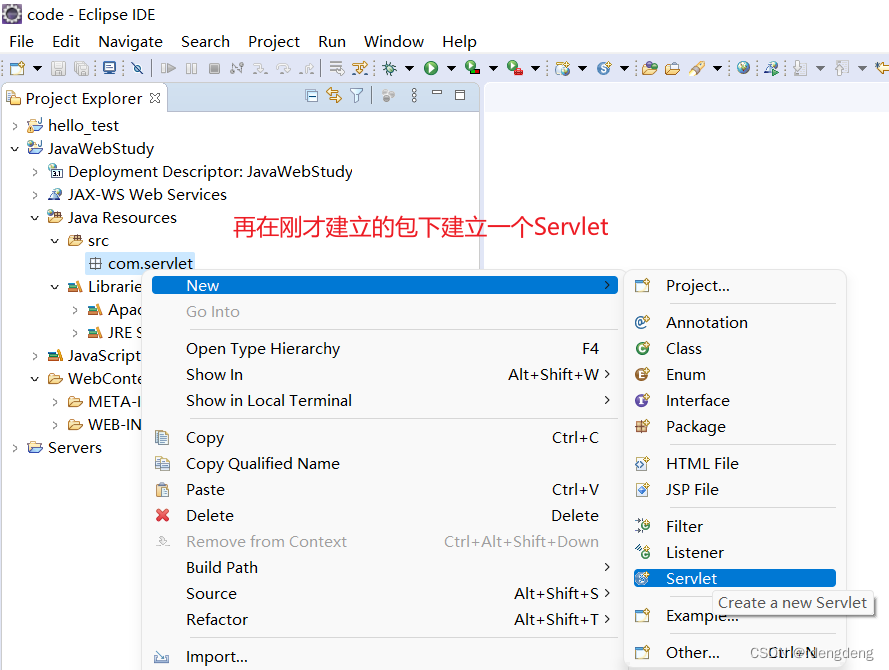Viewport: 889px width, 670px height.
Task: Select Servlet in New submenu
Action: click(735, 578)
